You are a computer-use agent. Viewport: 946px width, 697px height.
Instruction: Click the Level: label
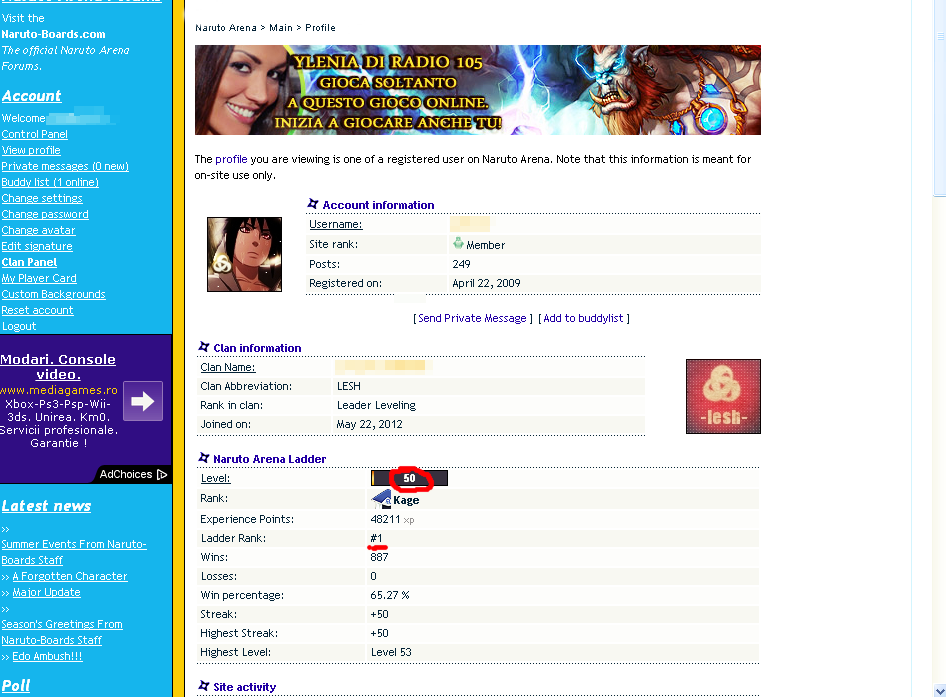click(x=215, y=478)
